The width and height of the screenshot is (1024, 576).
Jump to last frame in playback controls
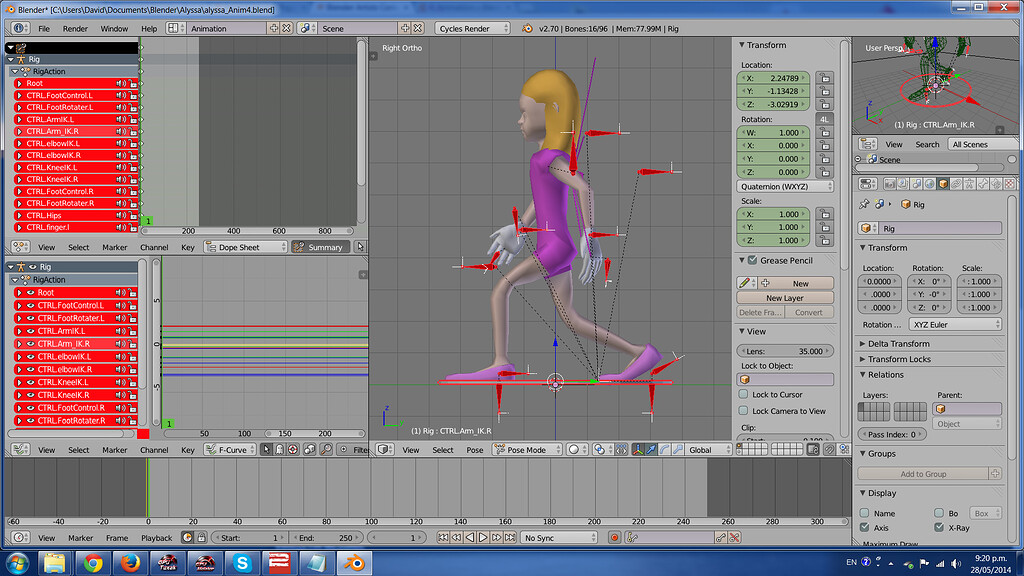point(510,537)
